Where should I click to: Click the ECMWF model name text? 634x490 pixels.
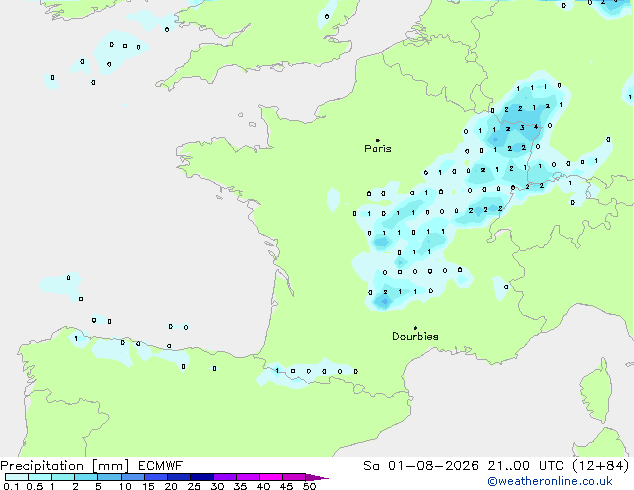point(161,466)
